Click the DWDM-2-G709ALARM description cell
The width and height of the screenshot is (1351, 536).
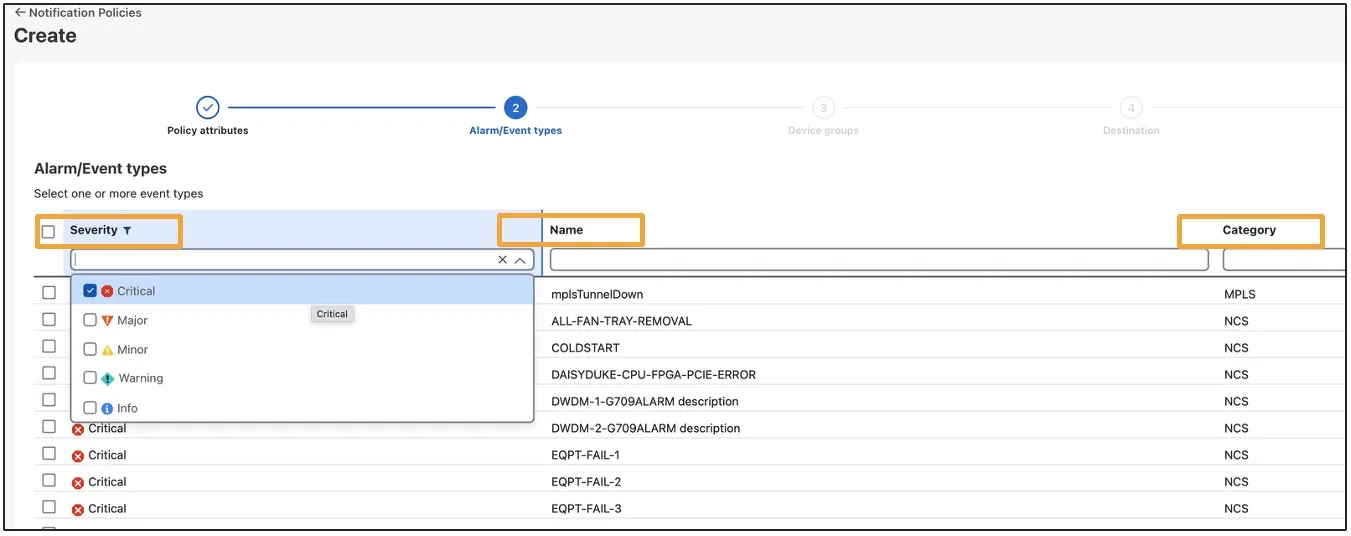coord(645,429)
